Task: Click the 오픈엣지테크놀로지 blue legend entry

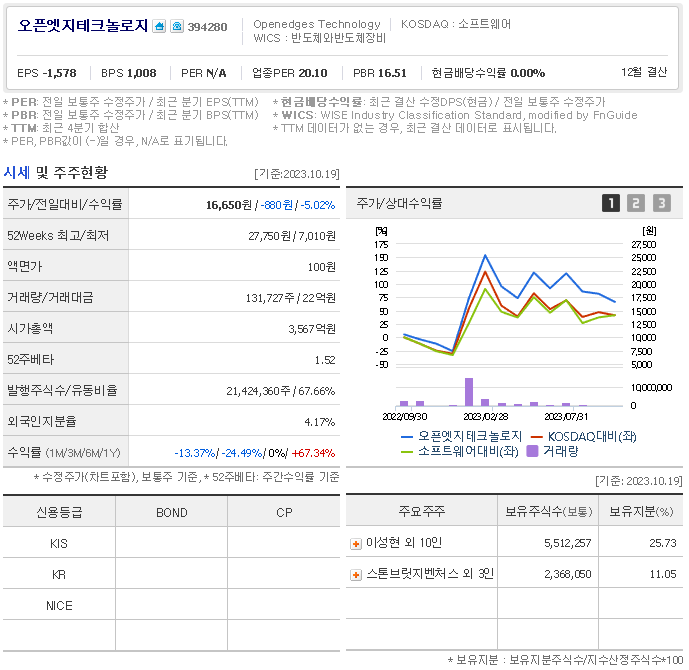Action: (461, 436)
